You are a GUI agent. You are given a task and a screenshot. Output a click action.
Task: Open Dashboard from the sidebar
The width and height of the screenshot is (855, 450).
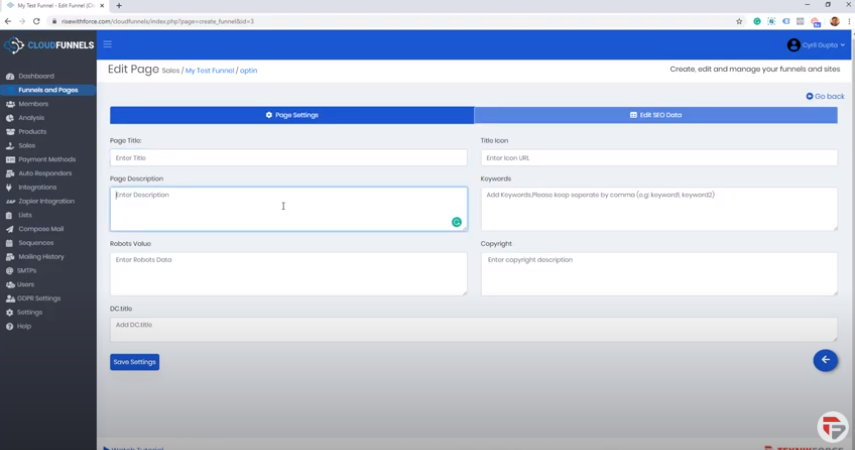(36, 76)
